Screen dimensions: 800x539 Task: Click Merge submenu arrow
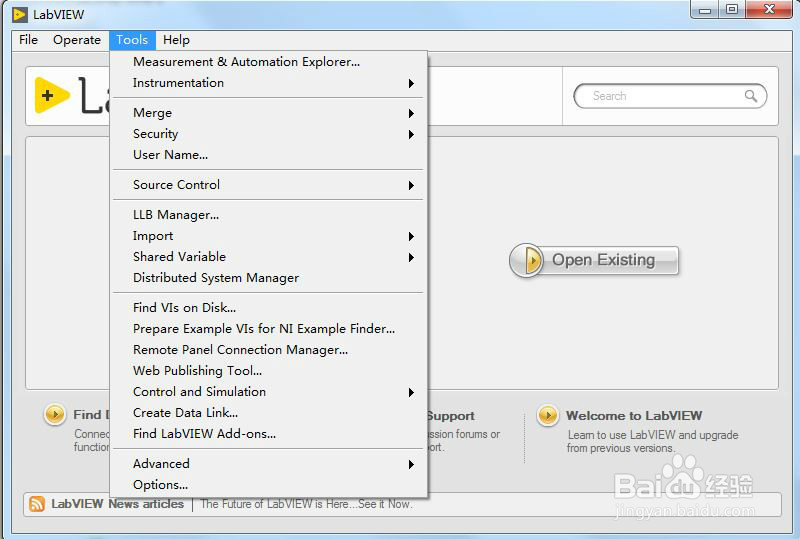(x=411, y=113)
